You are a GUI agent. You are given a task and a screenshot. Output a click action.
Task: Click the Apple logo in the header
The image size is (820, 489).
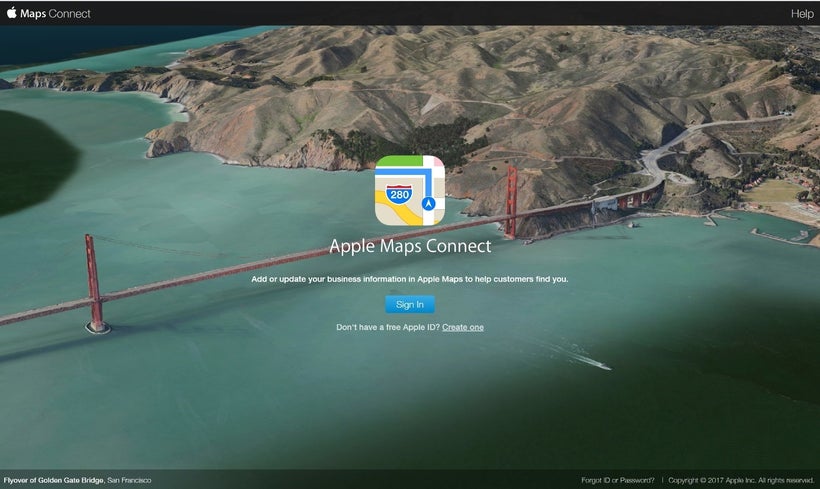tap(12, 13)
